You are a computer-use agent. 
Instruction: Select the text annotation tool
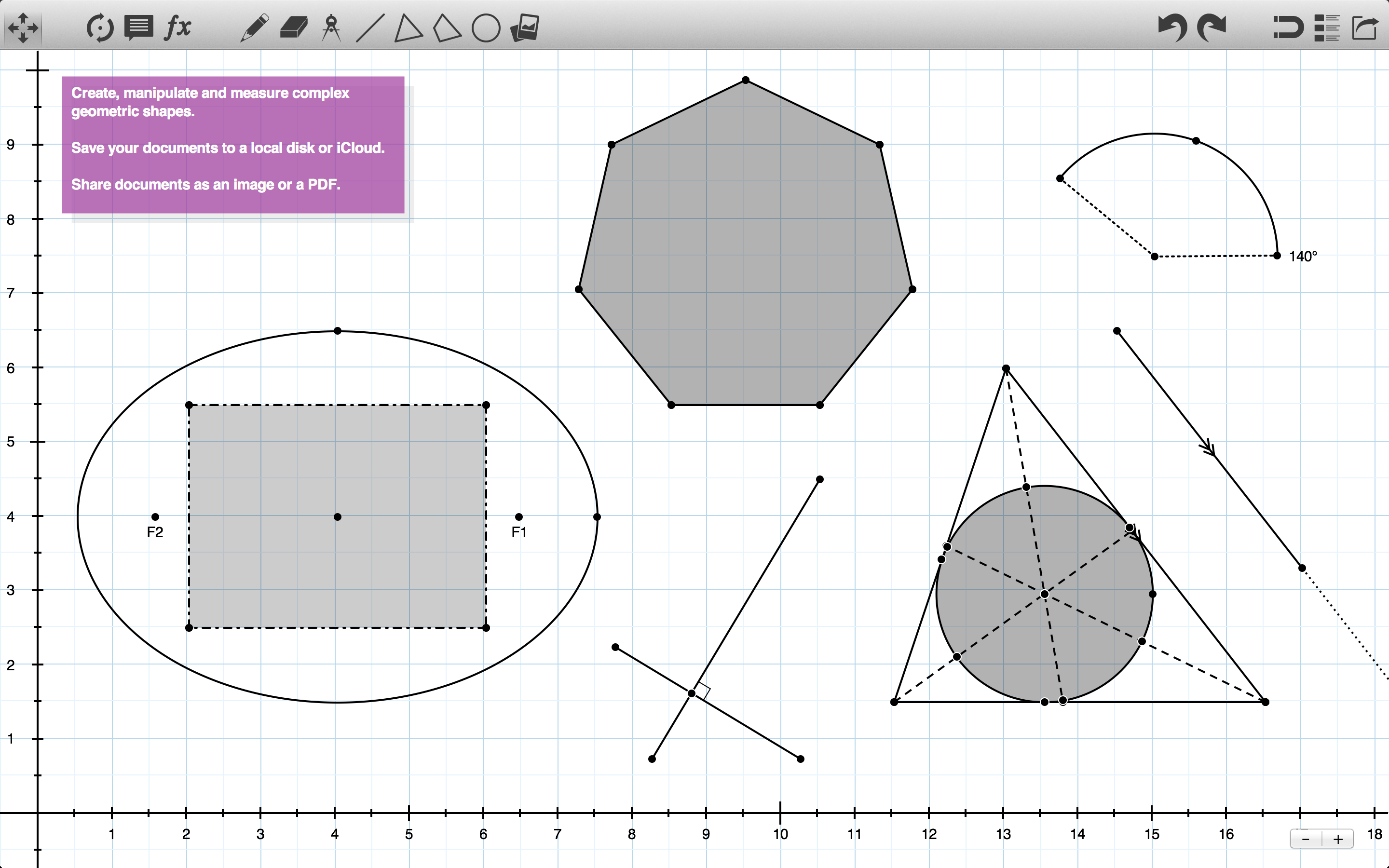point(139,27)
